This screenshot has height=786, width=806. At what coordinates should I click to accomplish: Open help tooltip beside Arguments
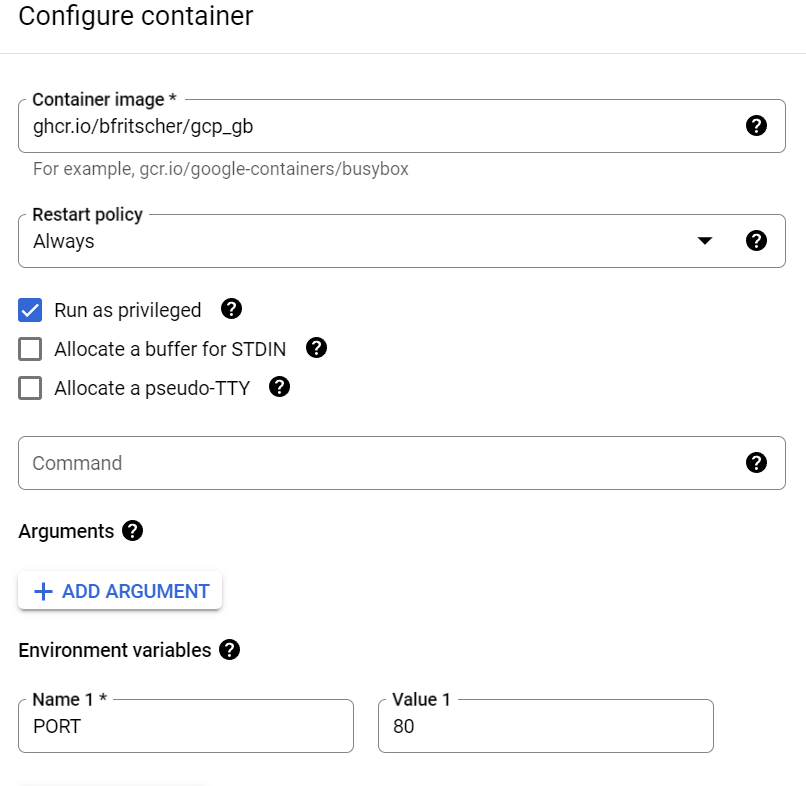coord(132,531)
